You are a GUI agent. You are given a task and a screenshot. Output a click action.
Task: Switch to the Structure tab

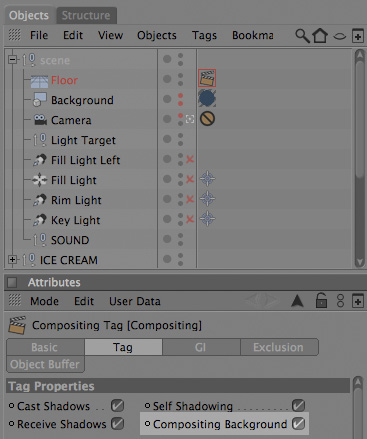[x=86, y=16]
